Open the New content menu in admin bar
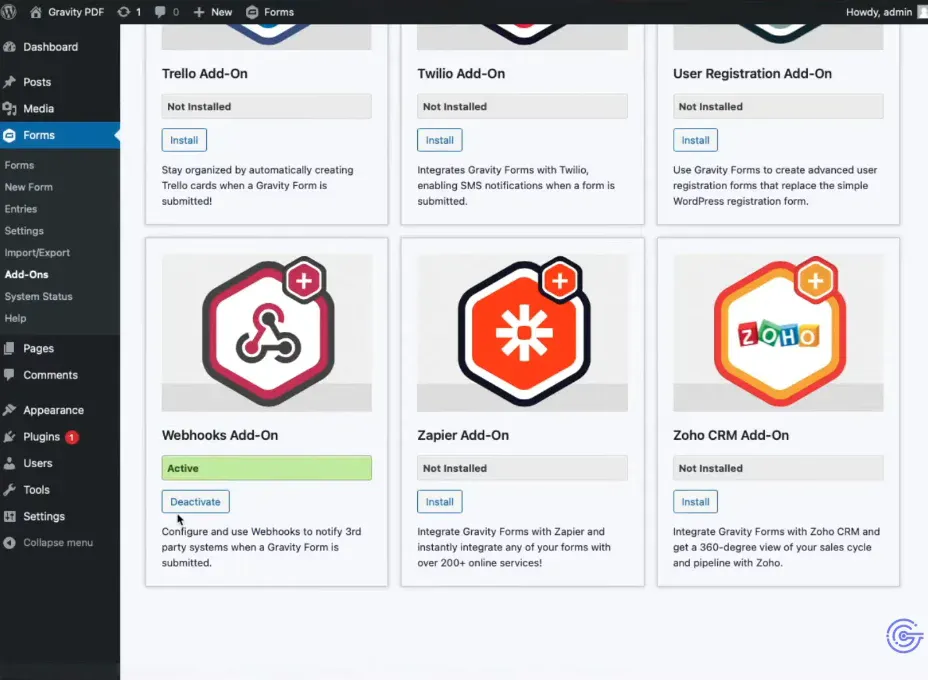Screen dimensions: 928x680 click(212, 12)
